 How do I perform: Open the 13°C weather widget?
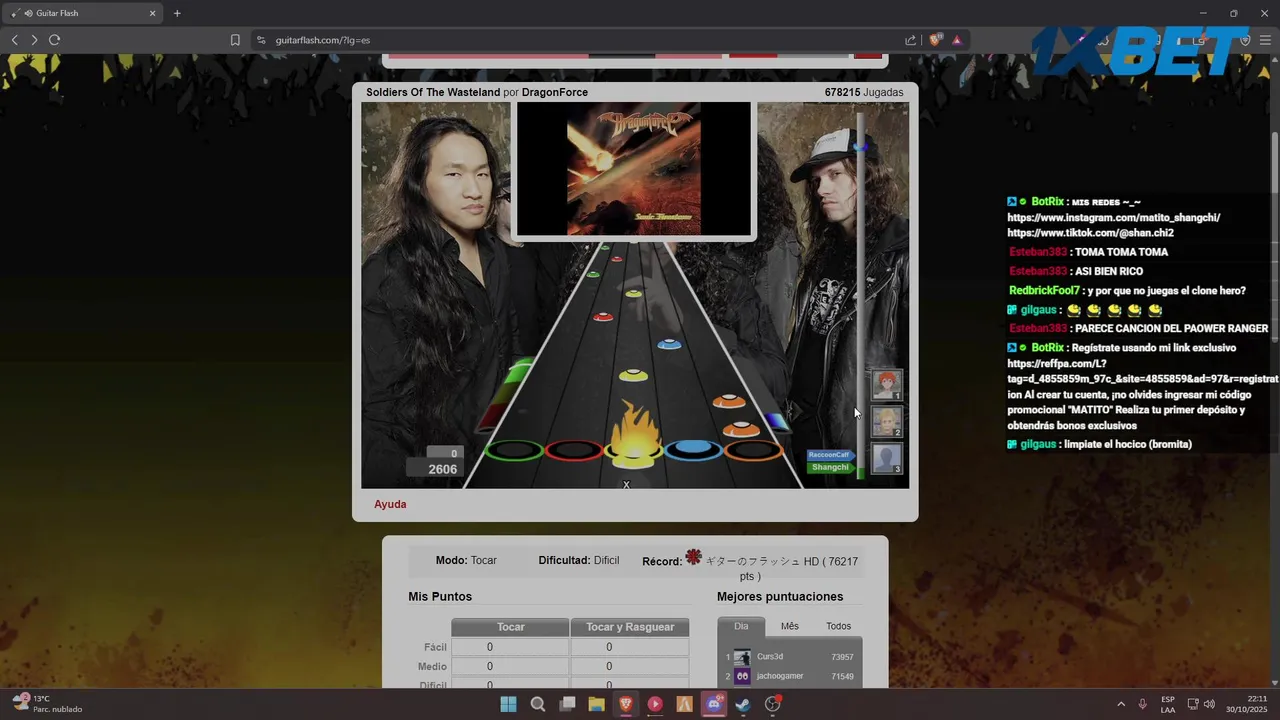click(x=47, y=704)
